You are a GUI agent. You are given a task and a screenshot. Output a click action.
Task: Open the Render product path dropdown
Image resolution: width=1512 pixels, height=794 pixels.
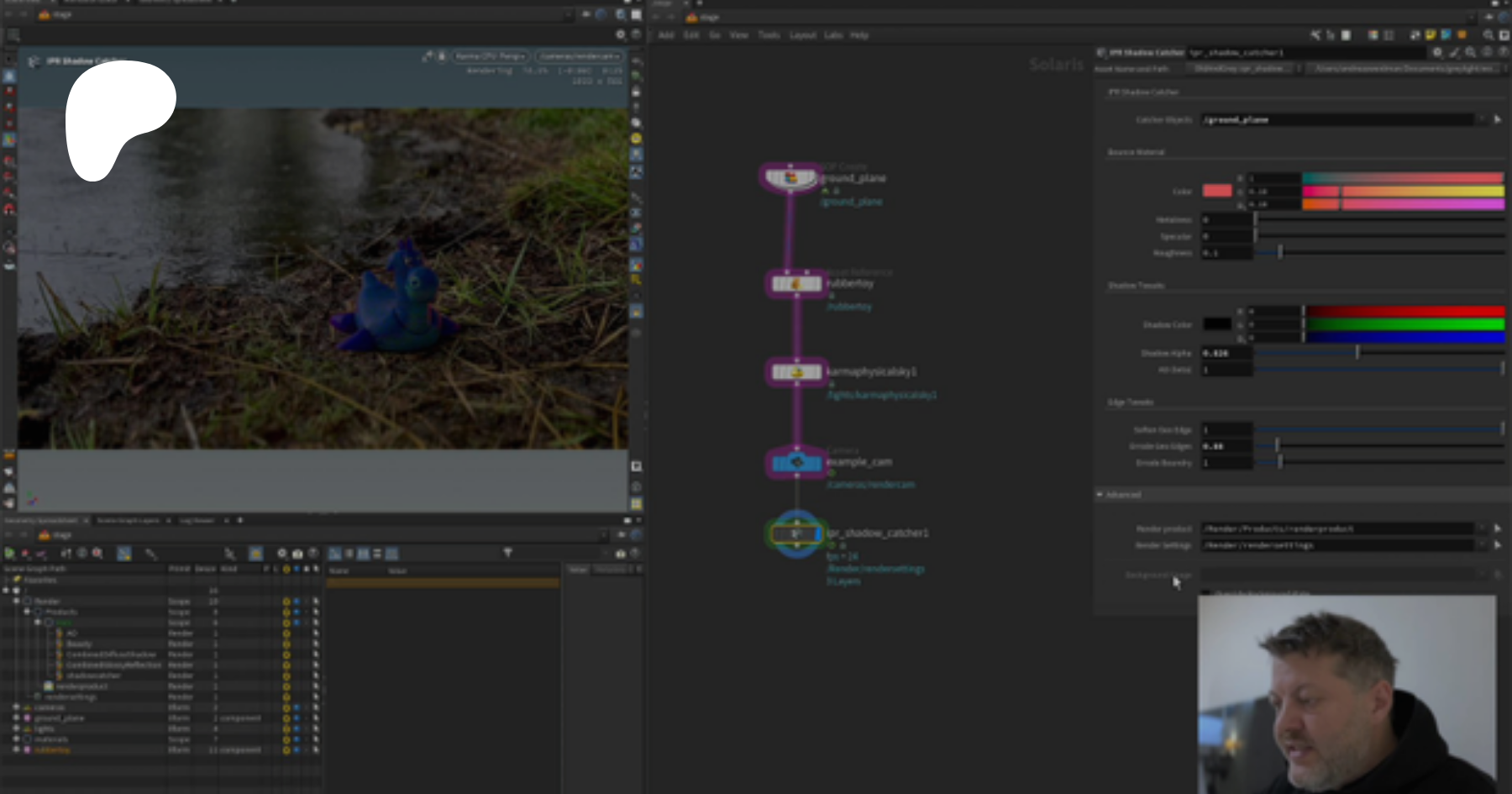[x=1482, y=528]
